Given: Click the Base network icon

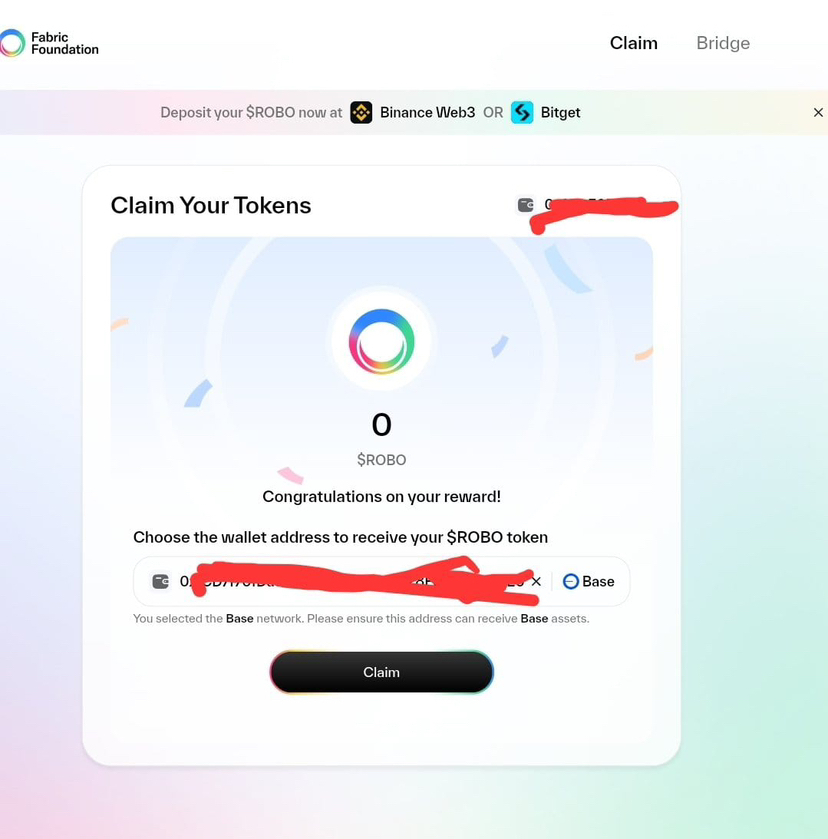Looking at the screenshot, I should click(x=571, y=581).
